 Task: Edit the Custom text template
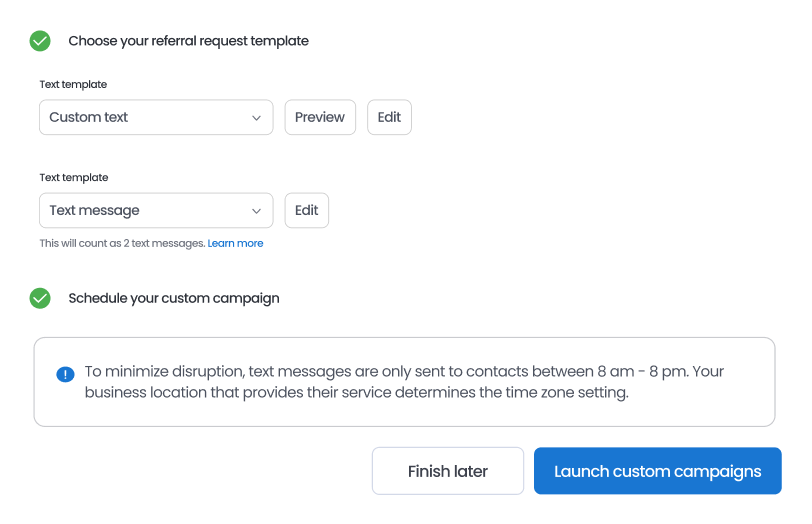[x=389, y=117]
